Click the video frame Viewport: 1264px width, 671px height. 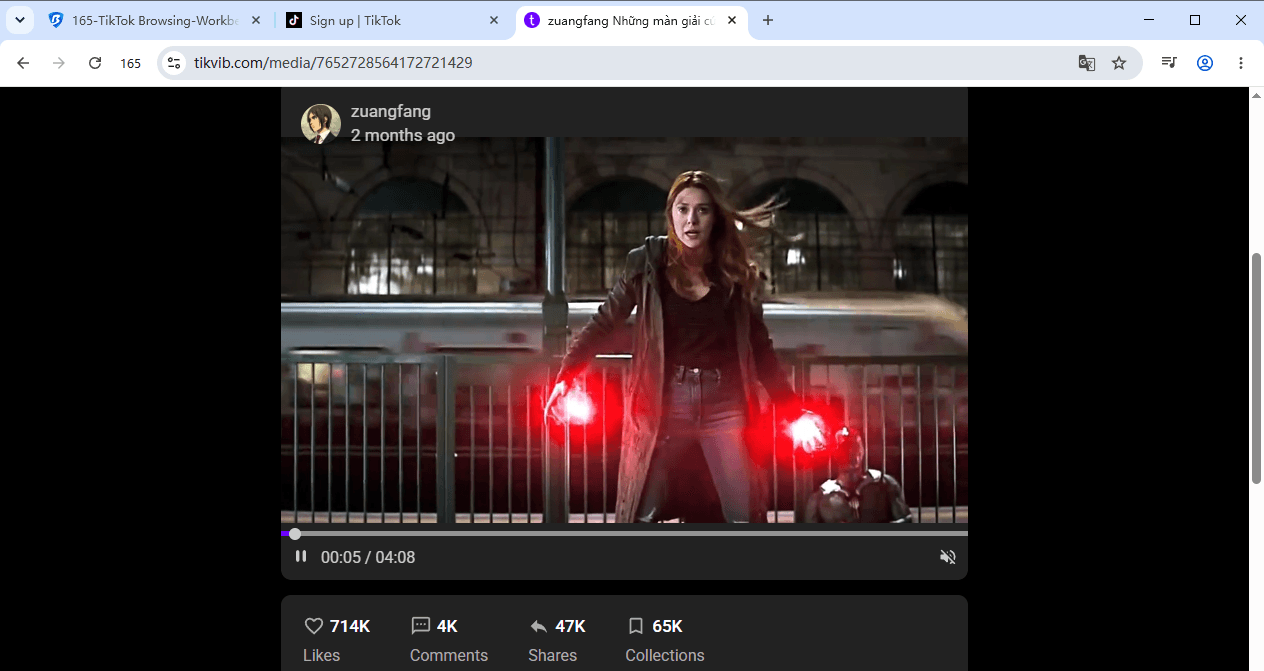624,330
